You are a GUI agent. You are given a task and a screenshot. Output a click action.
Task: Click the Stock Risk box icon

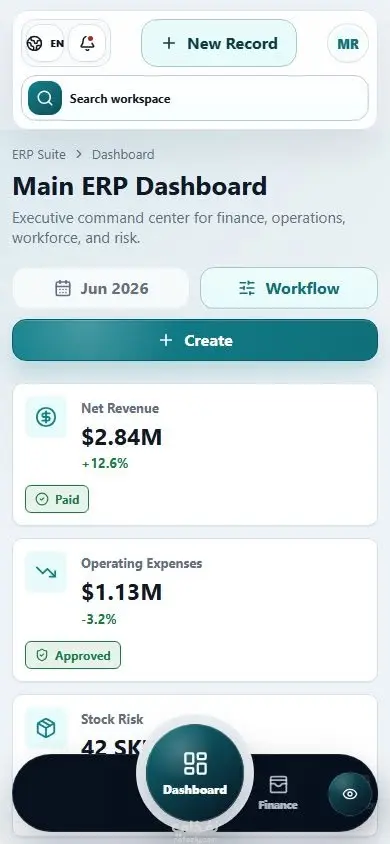pos(46,728)
